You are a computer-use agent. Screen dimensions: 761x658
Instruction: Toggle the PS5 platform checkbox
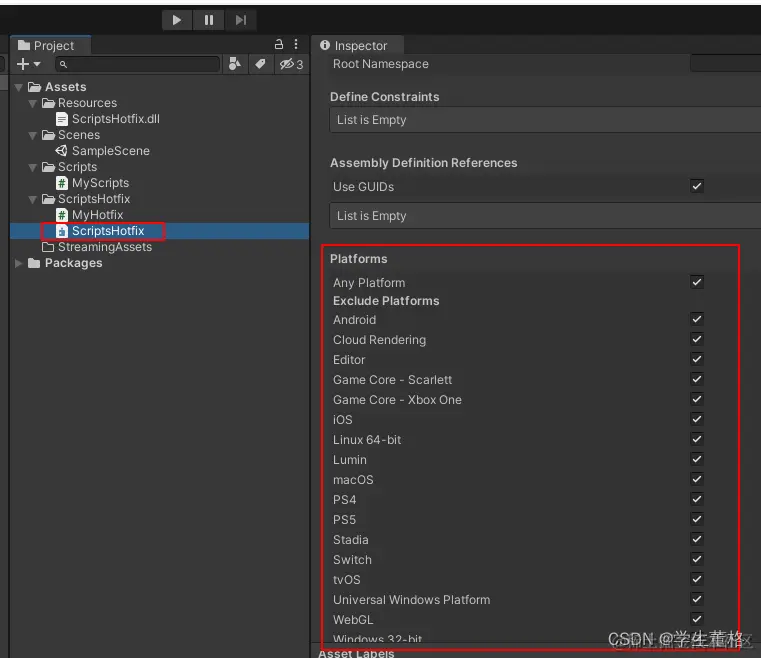click(x=697, y=519)
